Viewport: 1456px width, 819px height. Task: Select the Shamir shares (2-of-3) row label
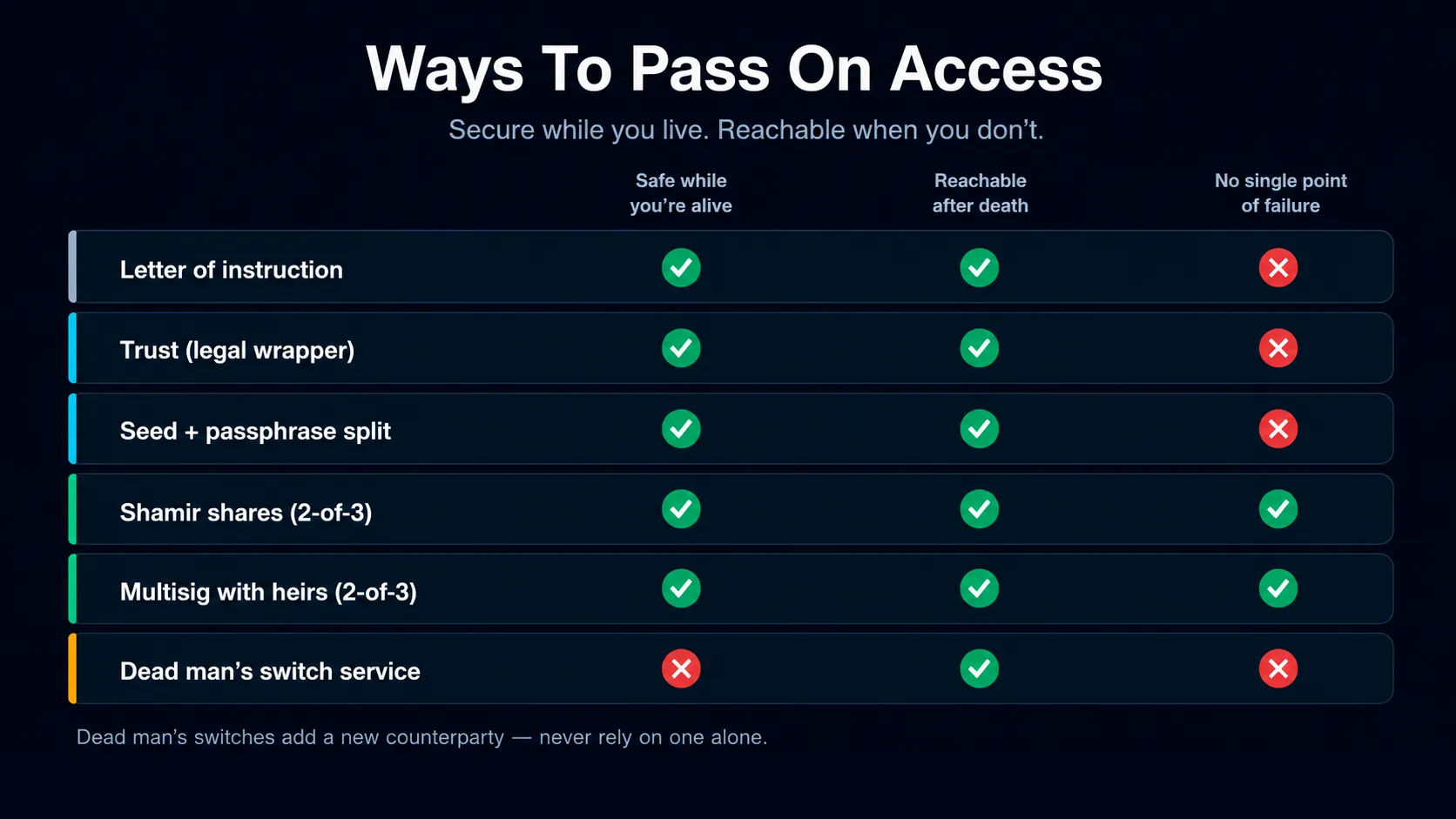[246, 513]
